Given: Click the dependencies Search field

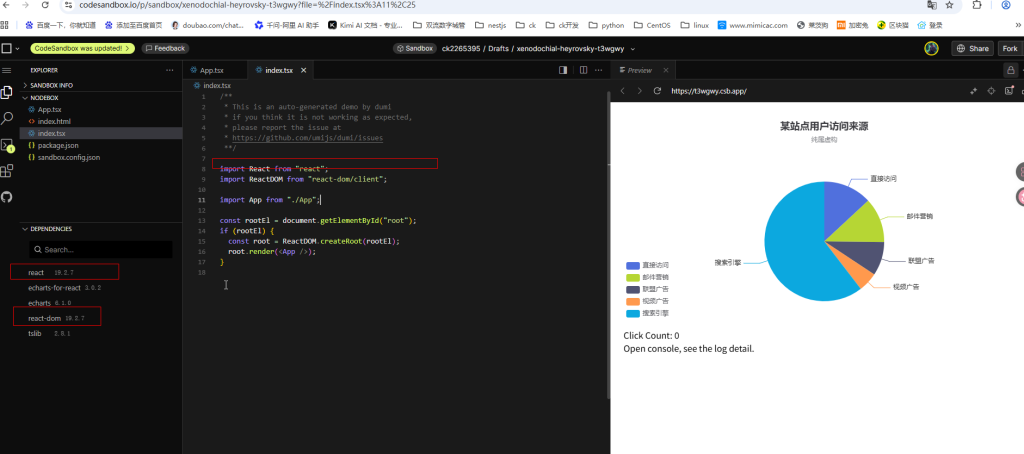Looking at the screenshot, I should (x=101, y=250).
